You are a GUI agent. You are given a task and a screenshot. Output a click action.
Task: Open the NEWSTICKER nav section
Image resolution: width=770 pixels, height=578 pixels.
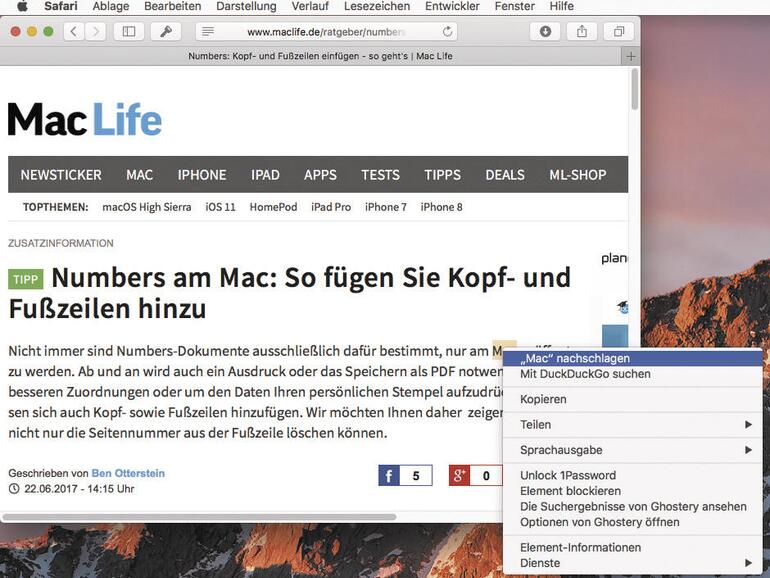[x=61, y=175]
